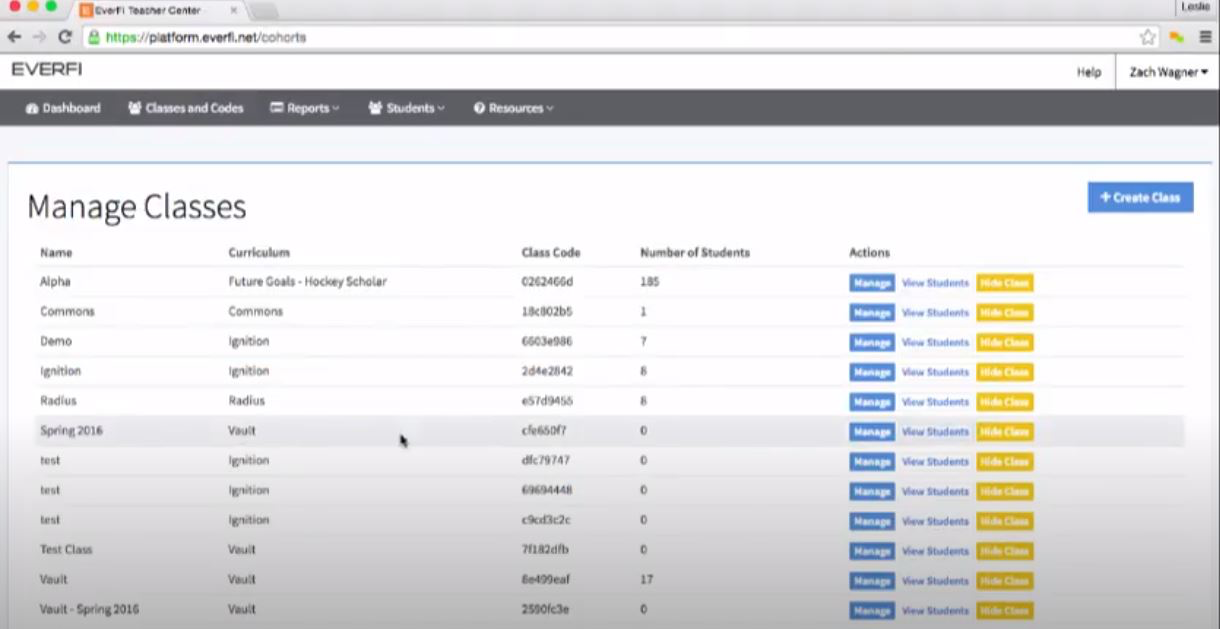Image resolution: width=1220 pixels, height=629 pixels.
Task: Expand the Reports dropdown menu
Action: coord(305,108)
